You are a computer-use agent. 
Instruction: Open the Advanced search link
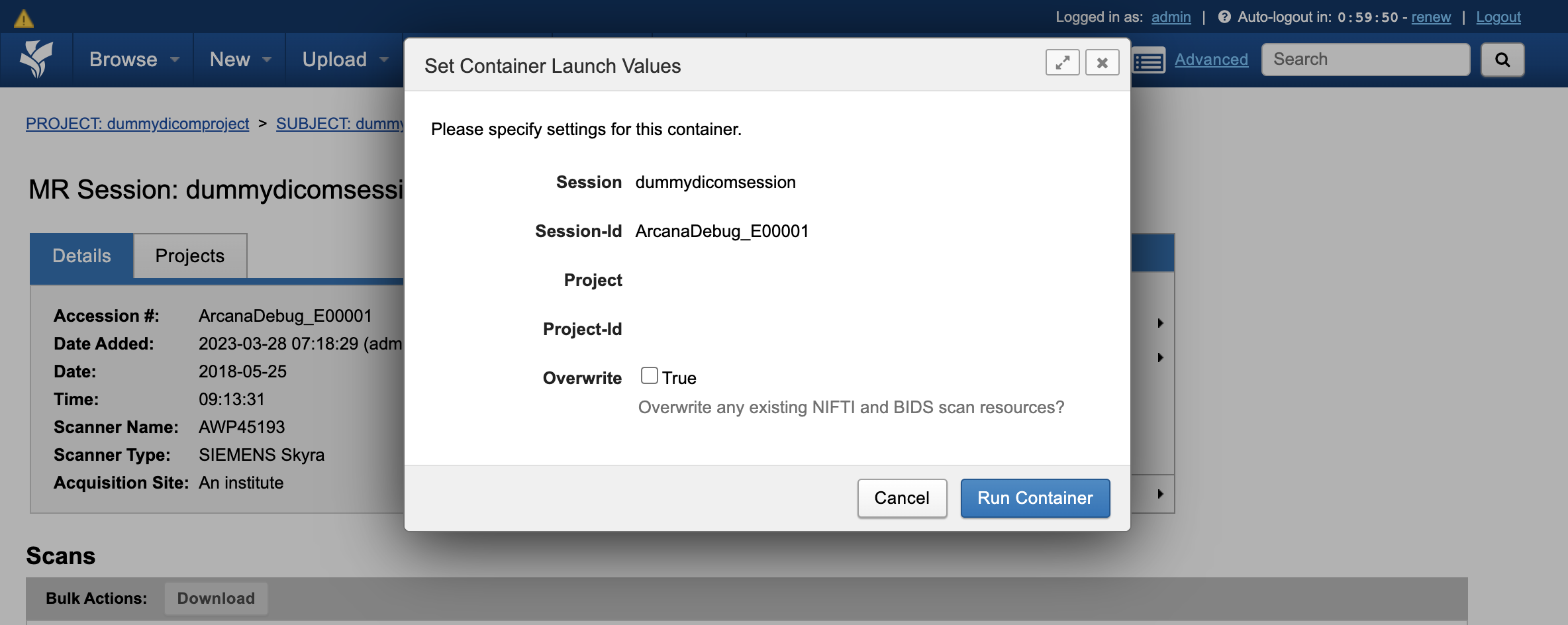click(x=1211, y=60)
